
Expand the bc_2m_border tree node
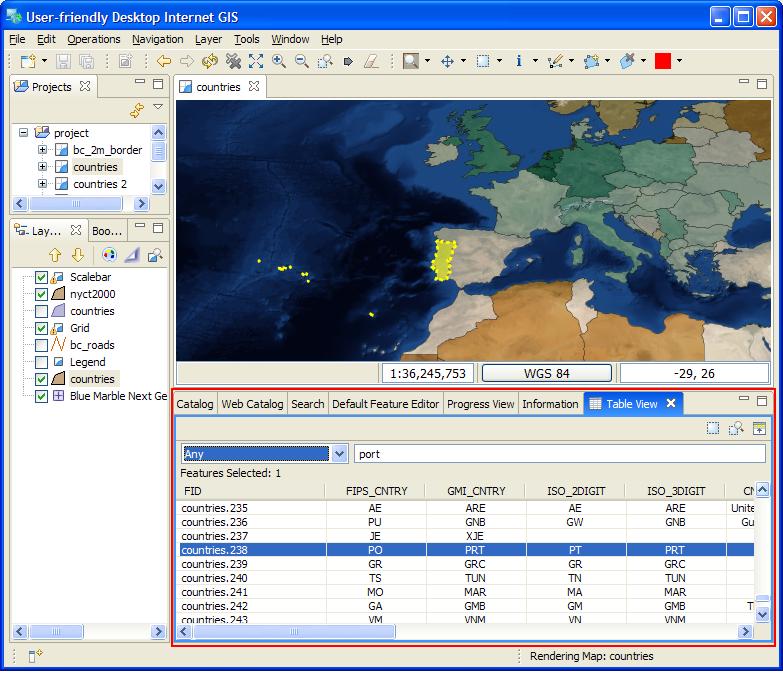pyautogui.click(x=42, y=150)
